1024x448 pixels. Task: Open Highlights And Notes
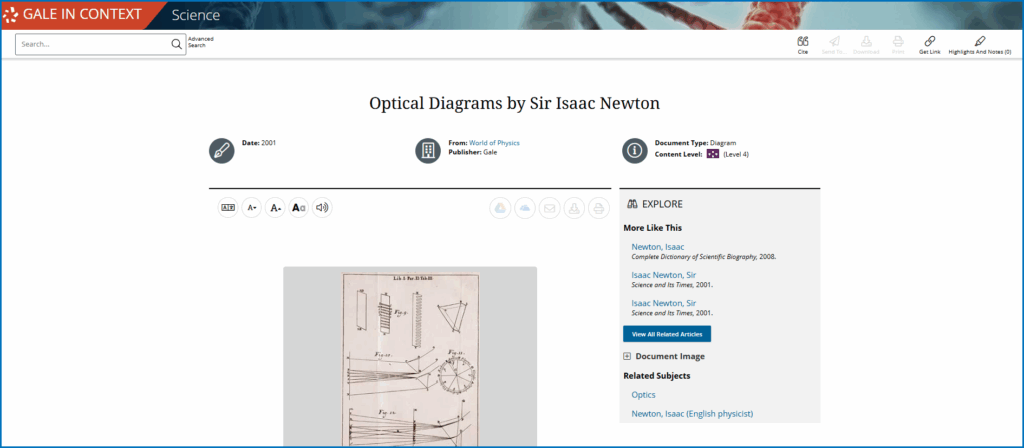pos(979,41)
